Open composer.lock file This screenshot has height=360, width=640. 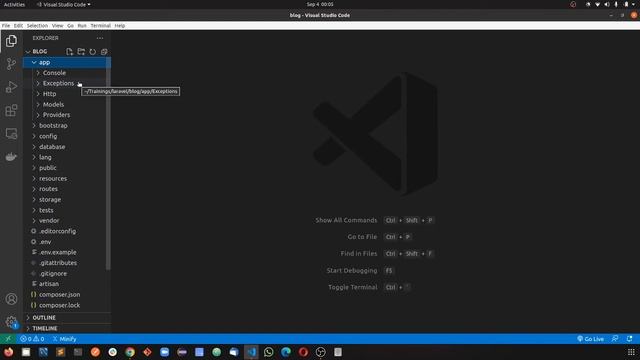66,305
